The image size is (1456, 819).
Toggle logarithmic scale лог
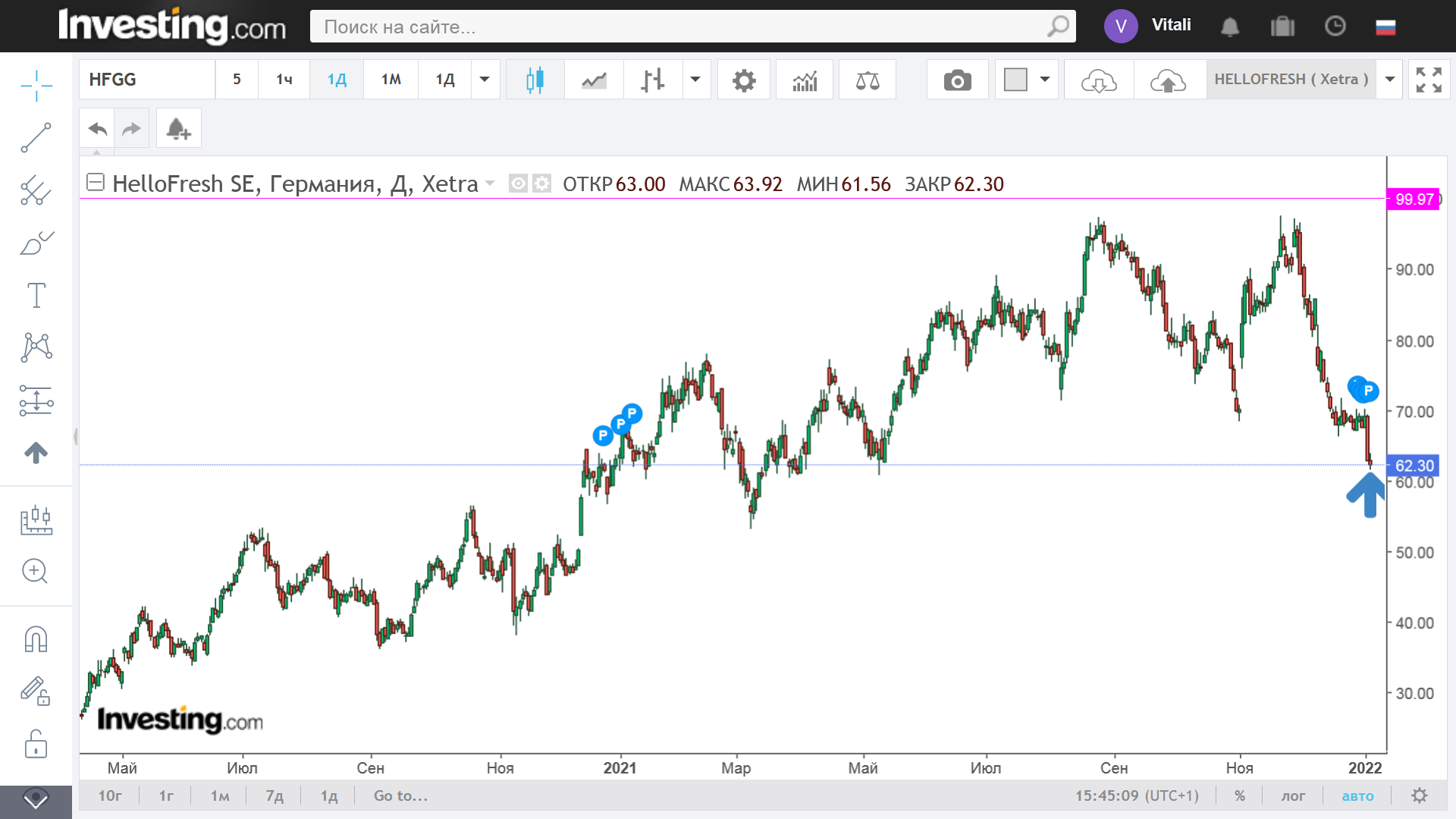click(x=1293, y=795)
